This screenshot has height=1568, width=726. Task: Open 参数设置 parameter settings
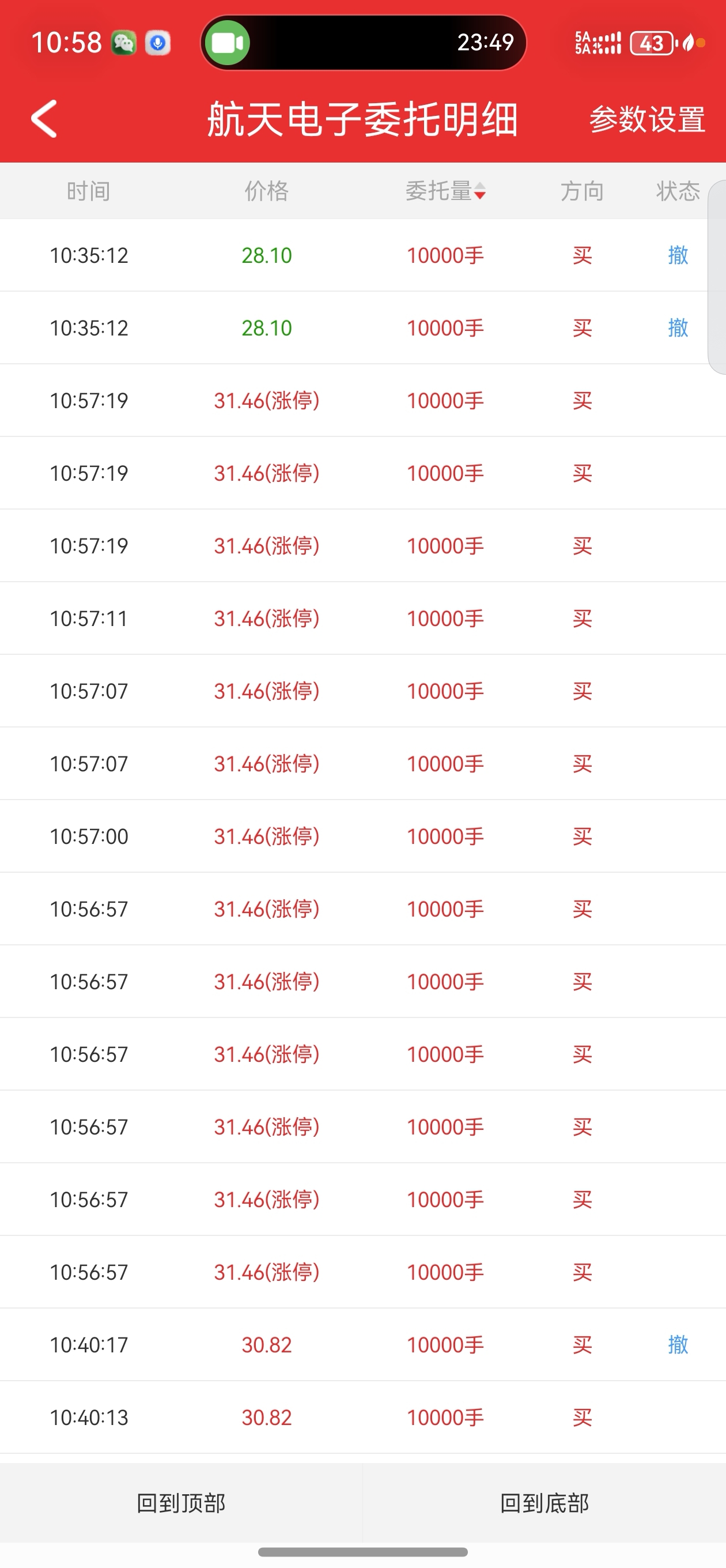pos(647,119)
